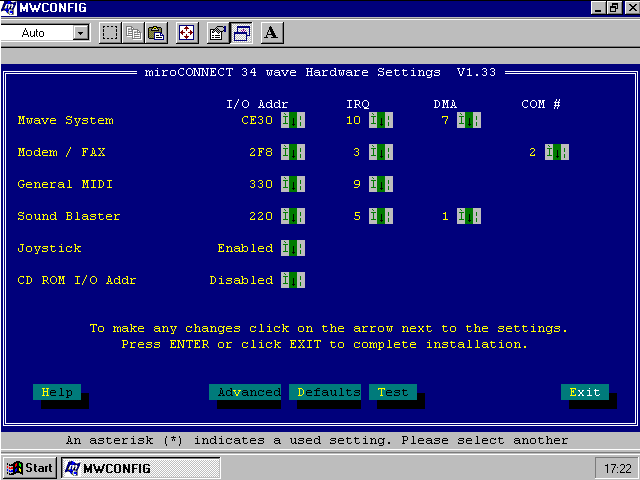This screenshot has width=640, height=480.
Task: Click the MWCONFIG title bar system icon
Action: (x=9, y=8)
